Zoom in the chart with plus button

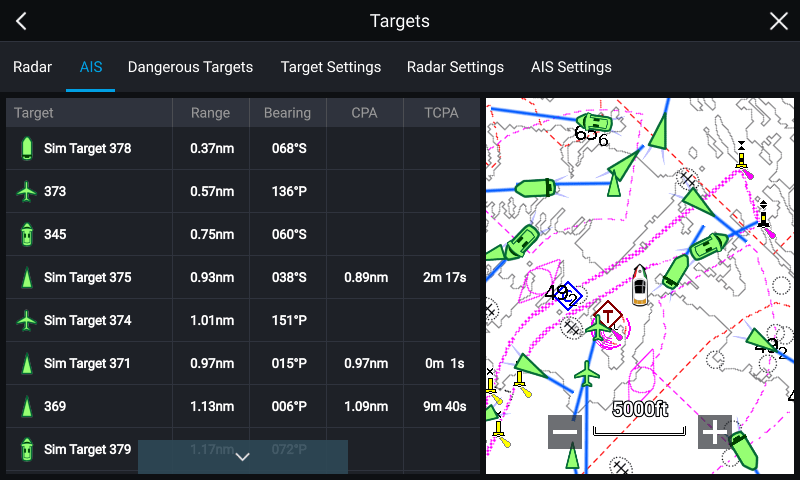[x=714, y=431]
